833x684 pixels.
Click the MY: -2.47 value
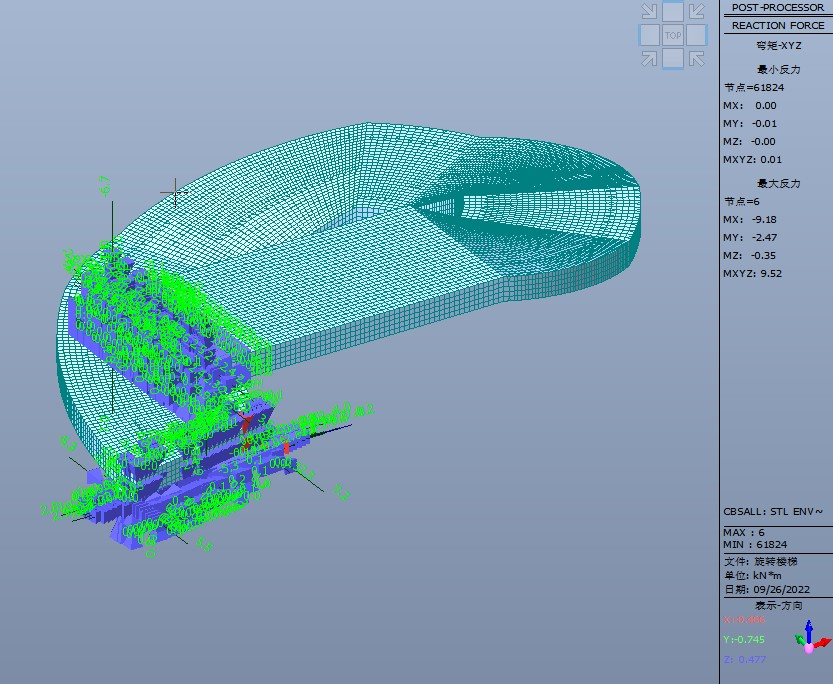pyautogui.click(x=750, y=237)
